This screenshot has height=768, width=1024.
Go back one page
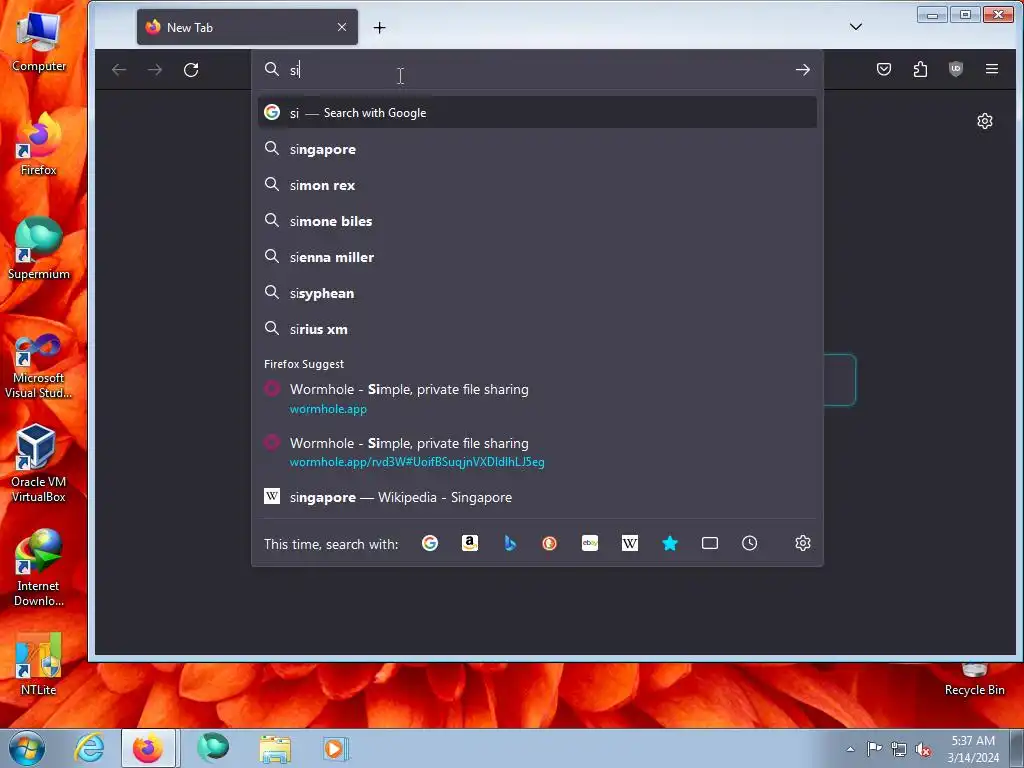point(119,70)
